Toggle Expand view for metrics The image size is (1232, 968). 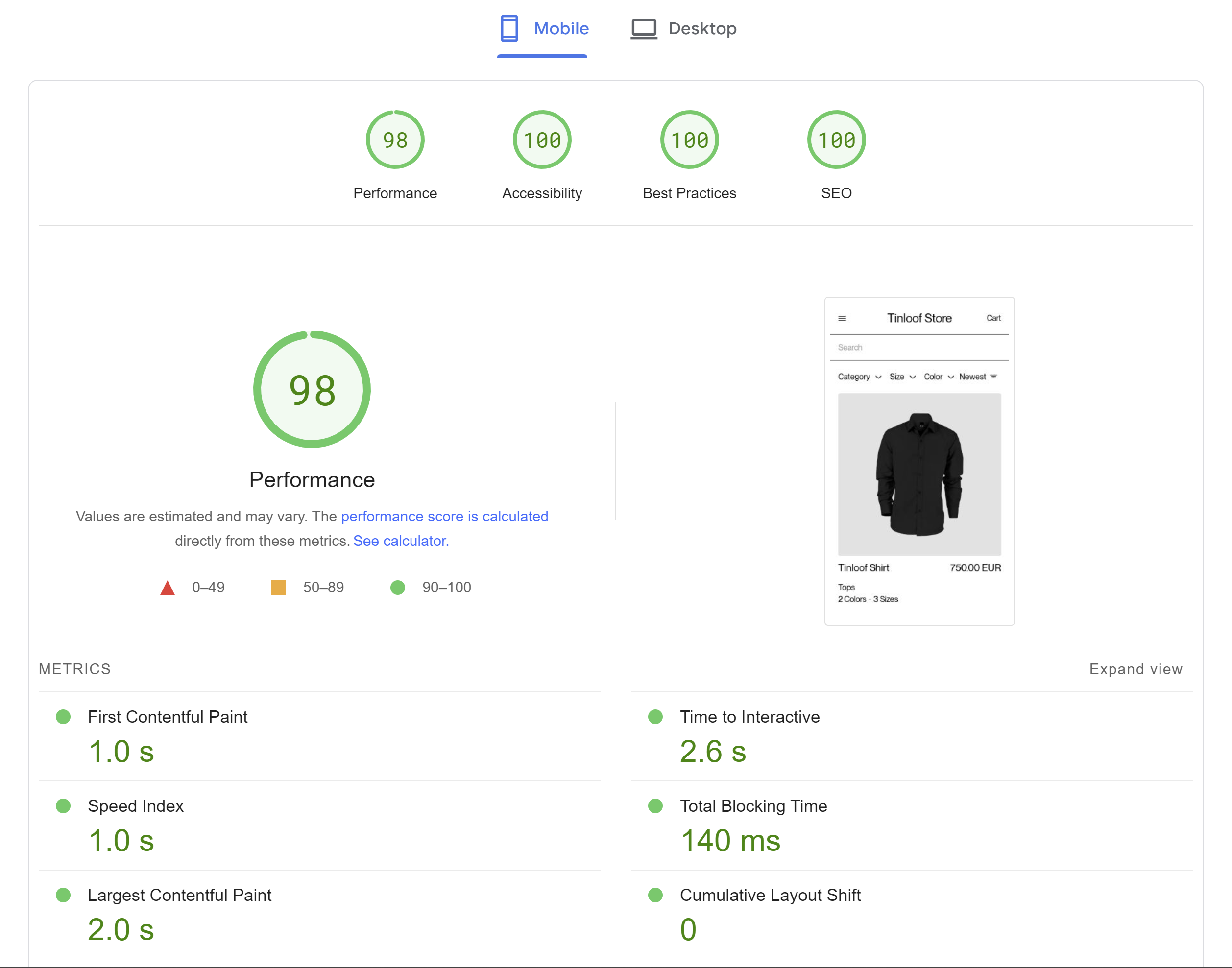[1135, 669]
